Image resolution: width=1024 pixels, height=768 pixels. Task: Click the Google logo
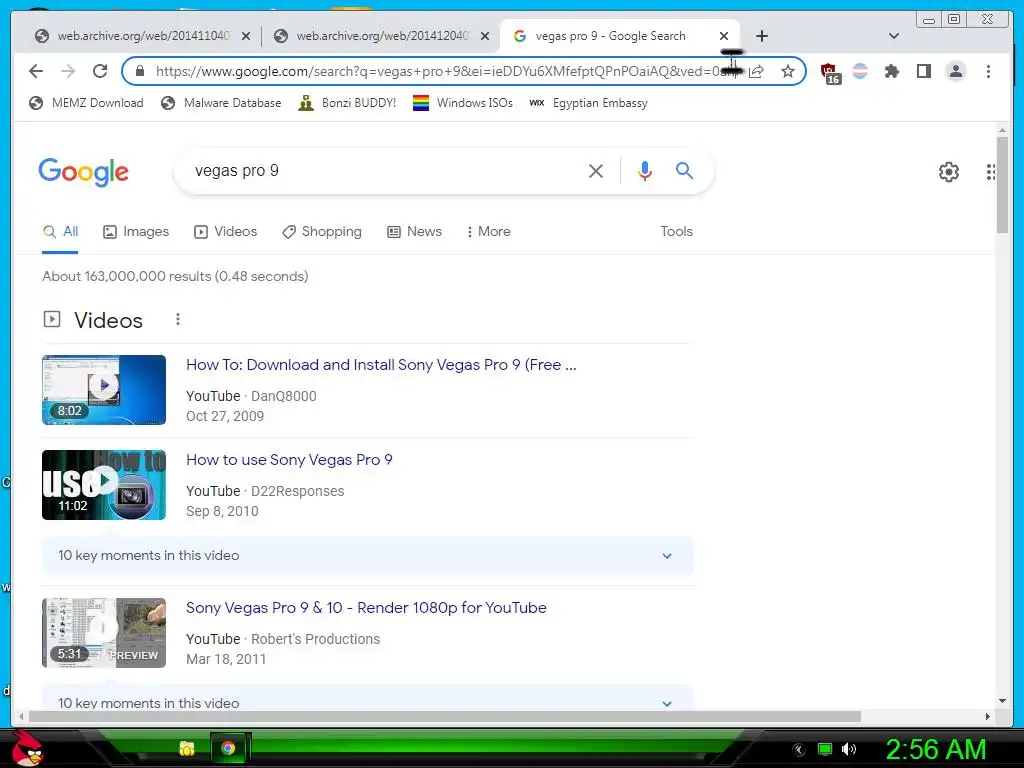click(84, 172)
